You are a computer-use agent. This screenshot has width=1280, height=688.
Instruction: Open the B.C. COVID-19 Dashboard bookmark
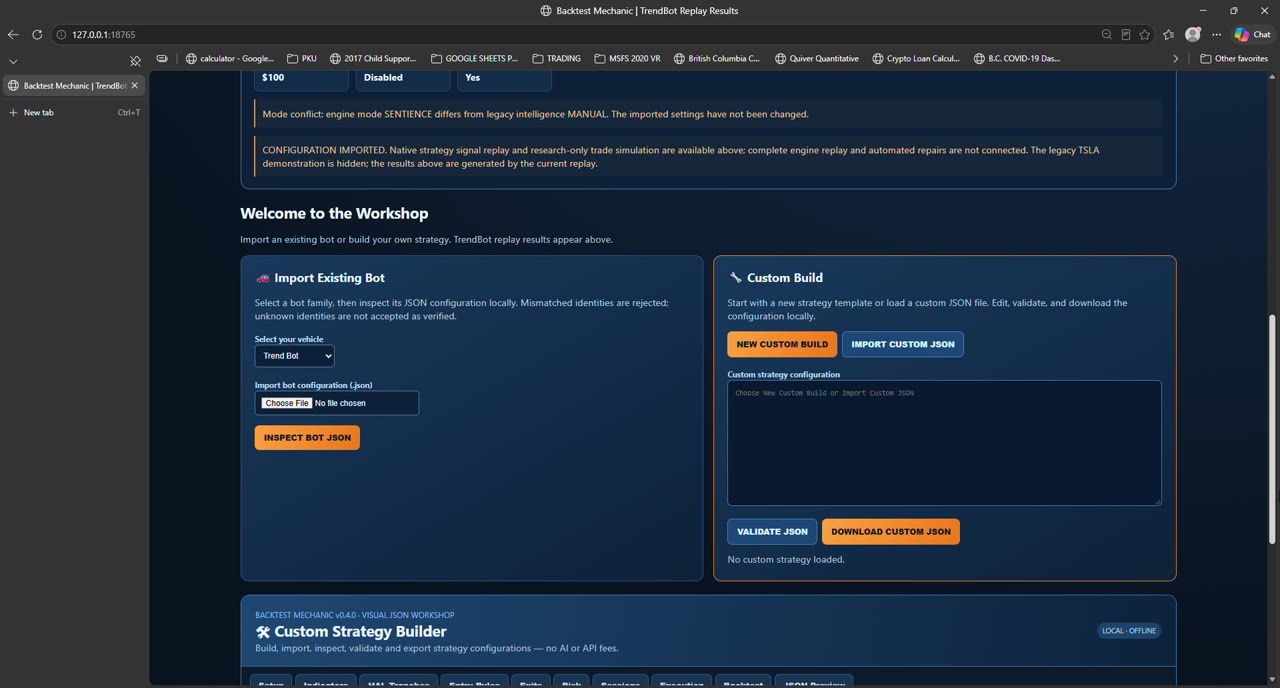coord(1017,58)
